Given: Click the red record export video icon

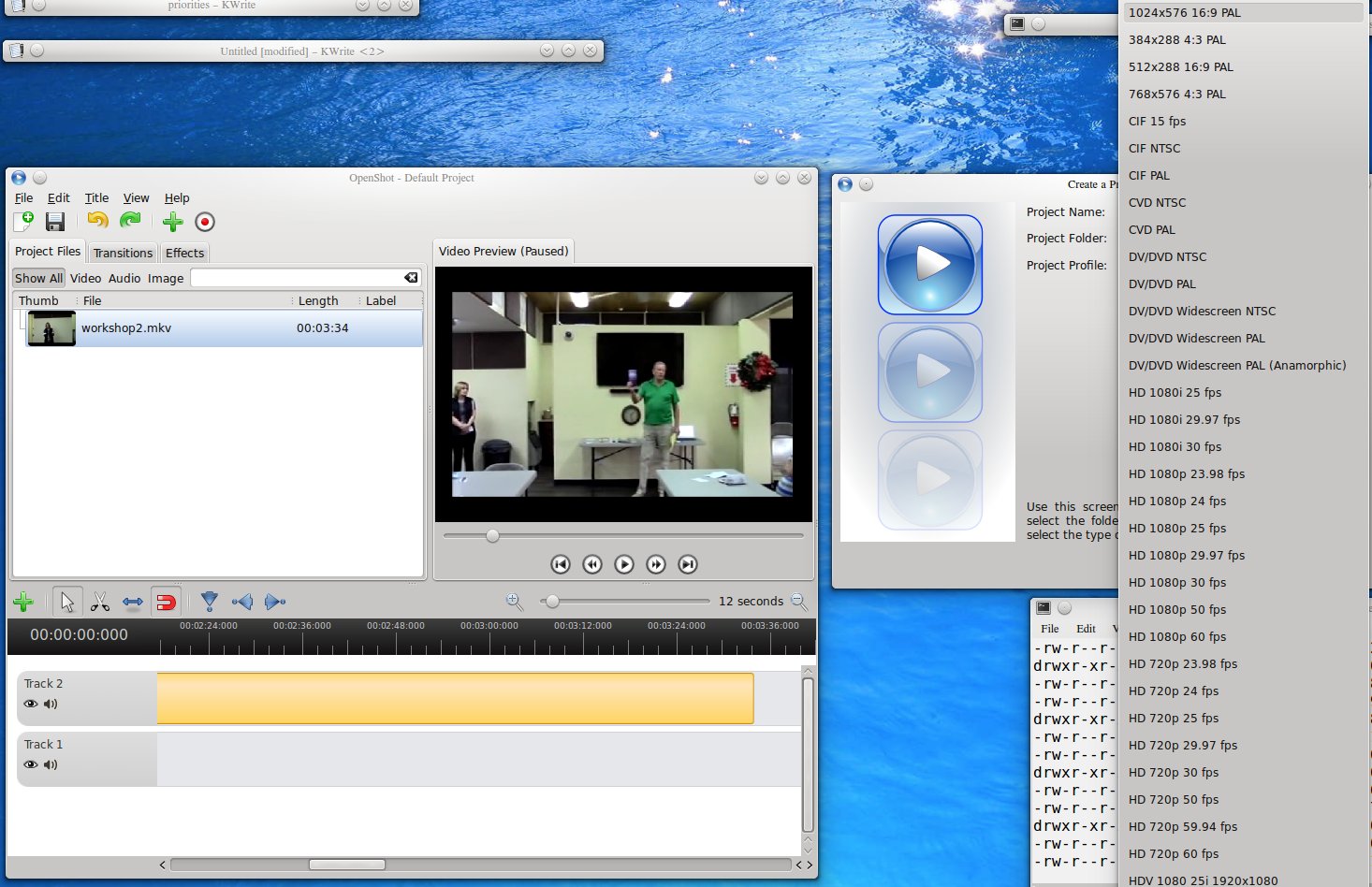Looking at the screenshot, I should [205, 222].
